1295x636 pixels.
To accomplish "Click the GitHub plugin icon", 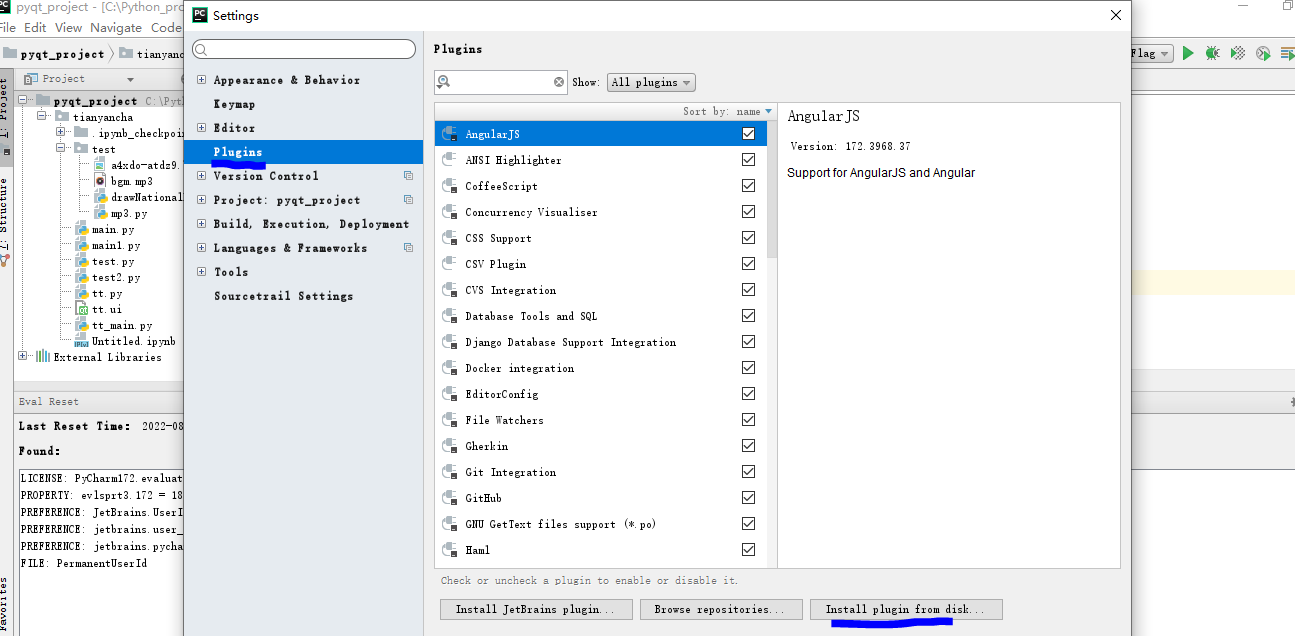I will click(450, 498).
